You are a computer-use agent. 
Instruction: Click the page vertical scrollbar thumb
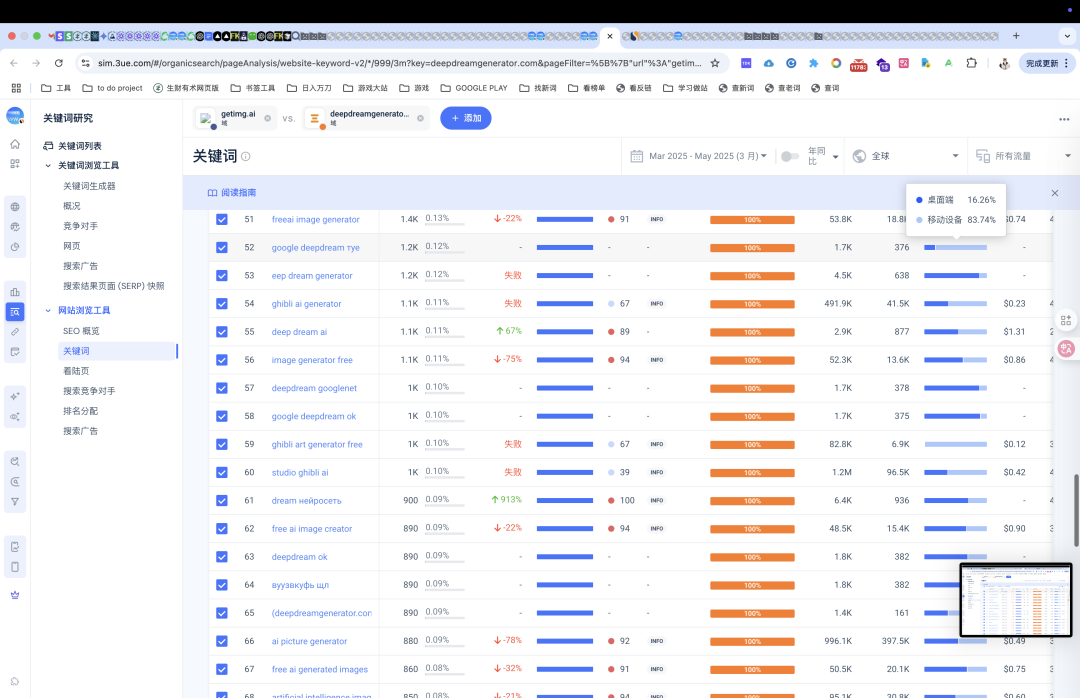[1076, 510]
